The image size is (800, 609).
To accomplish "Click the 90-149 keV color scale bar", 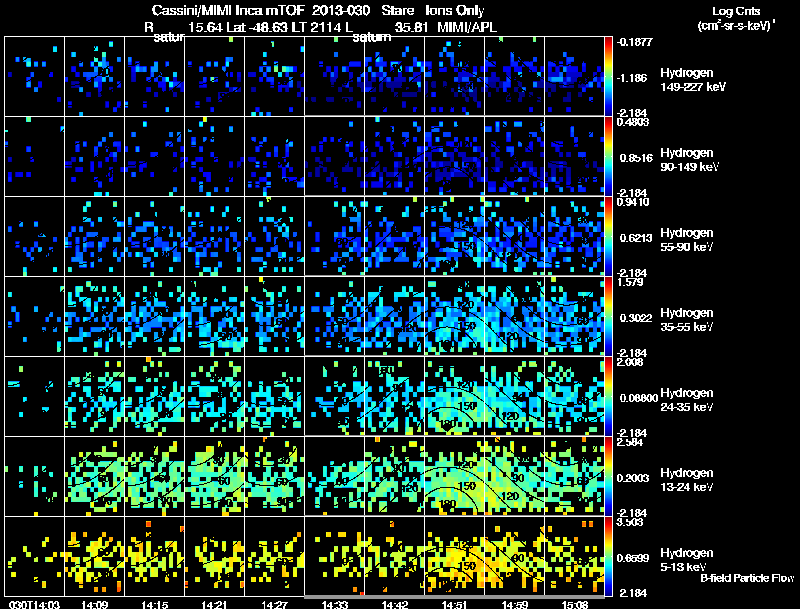I will point(608,157).
